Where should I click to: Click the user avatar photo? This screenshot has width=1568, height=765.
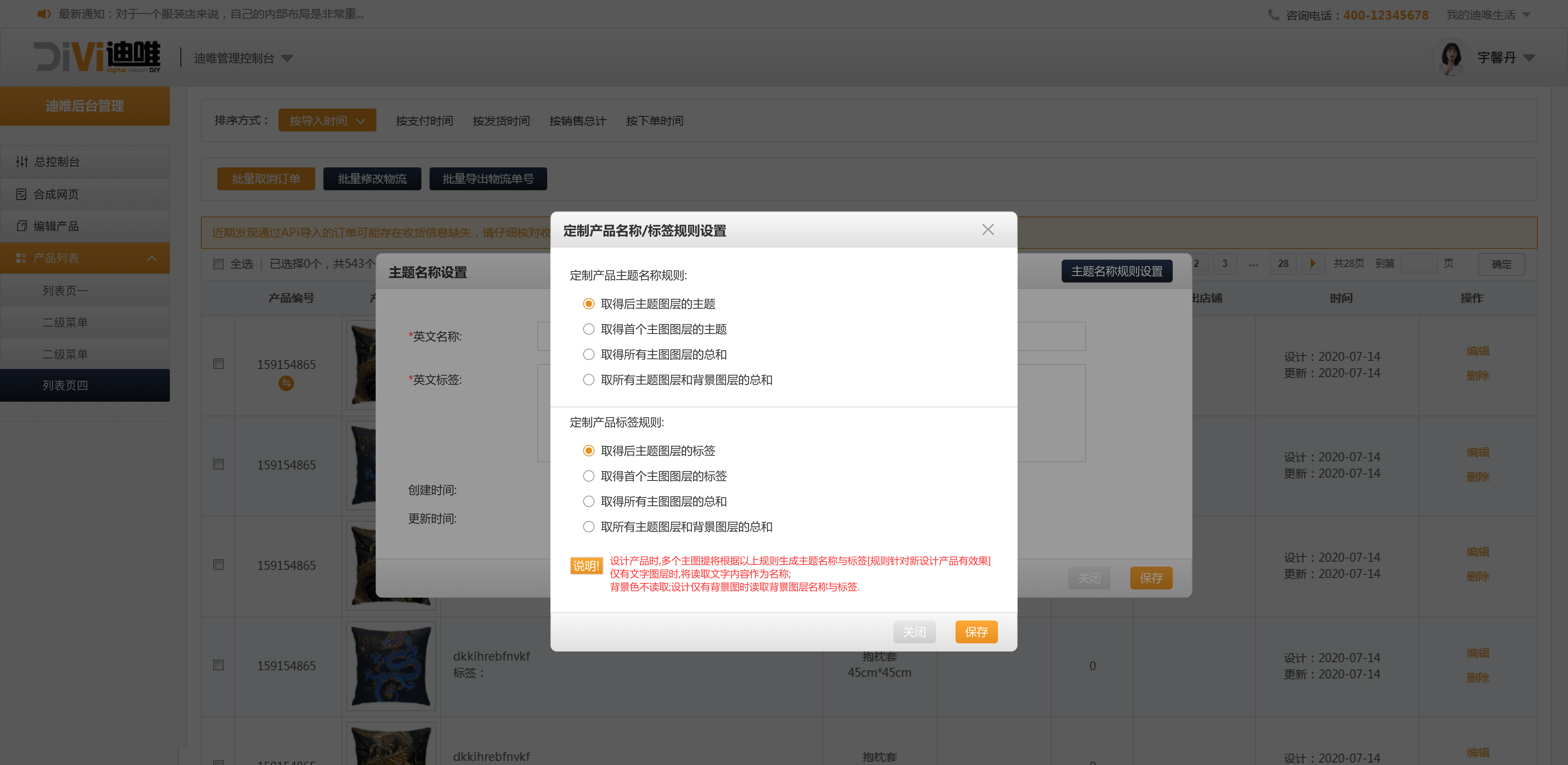click(1452, 58)
